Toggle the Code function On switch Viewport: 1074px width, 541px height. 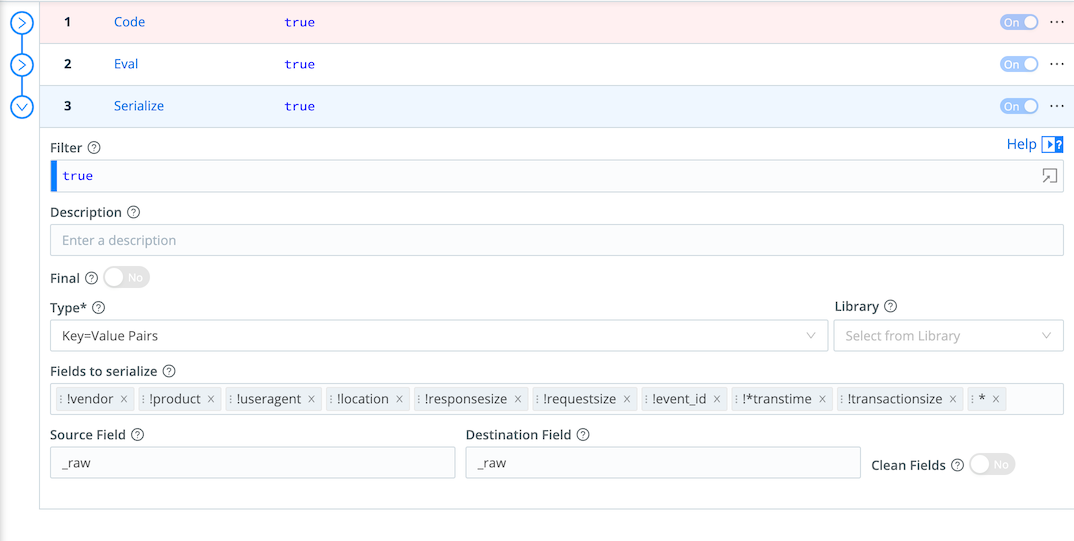point(1019,23)
